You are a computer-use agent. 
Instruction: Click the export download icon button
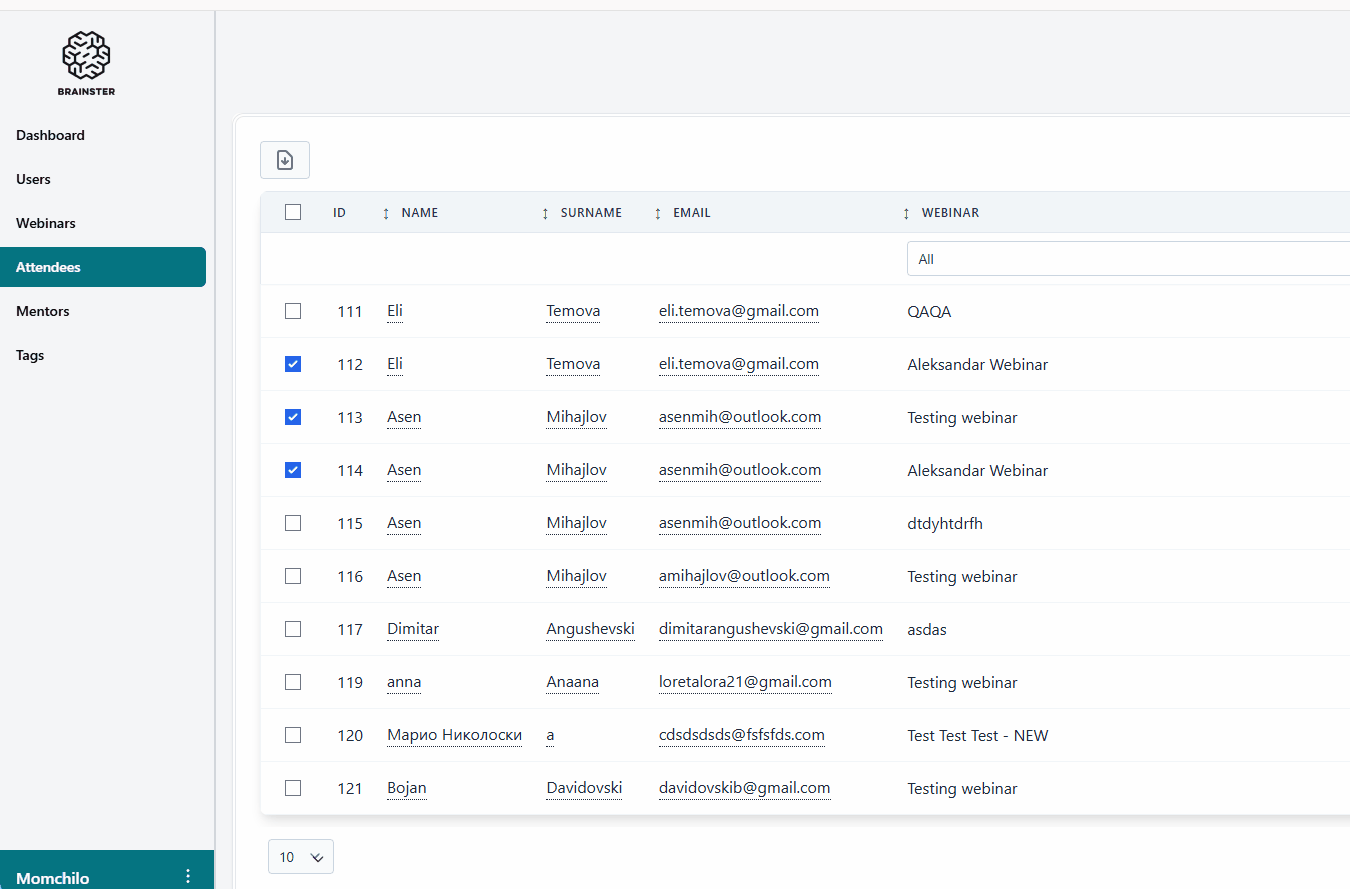tap(285, 160)
